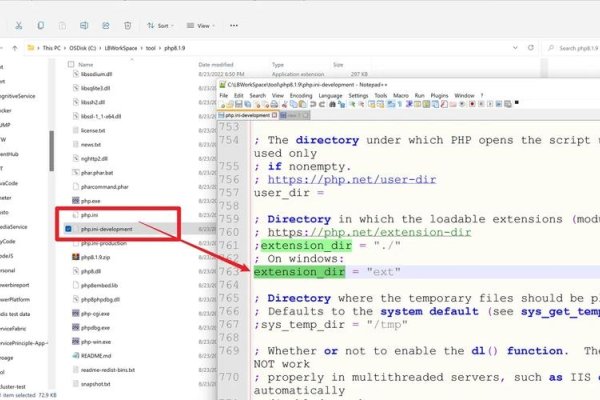Click Type column header in Explorer
This screenshot has width=600, height=400.
(x=278, y=65)
